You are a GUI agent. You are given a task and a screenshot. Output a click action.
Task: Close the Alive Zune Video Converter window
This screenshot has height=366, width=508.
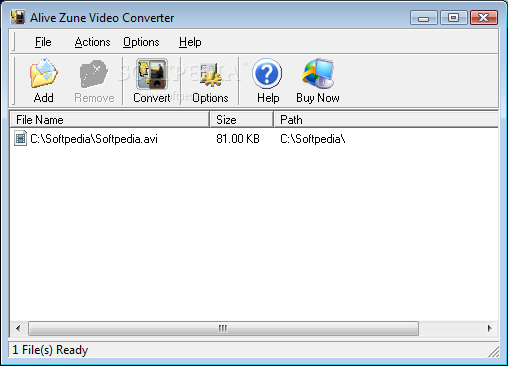tap(484, 18)
